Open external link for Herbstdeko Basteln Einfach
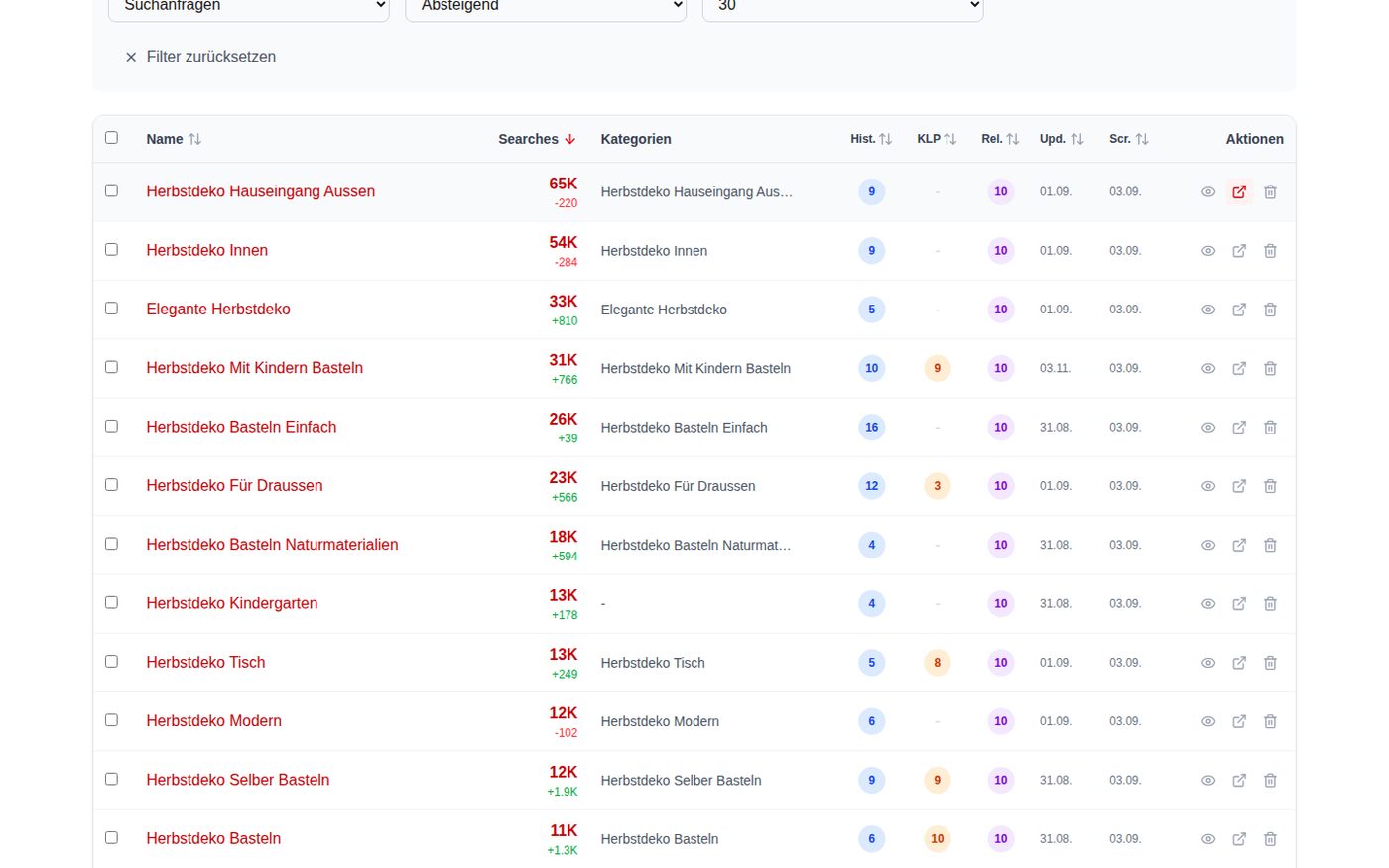1389x868 pixels. point(1239,428)
